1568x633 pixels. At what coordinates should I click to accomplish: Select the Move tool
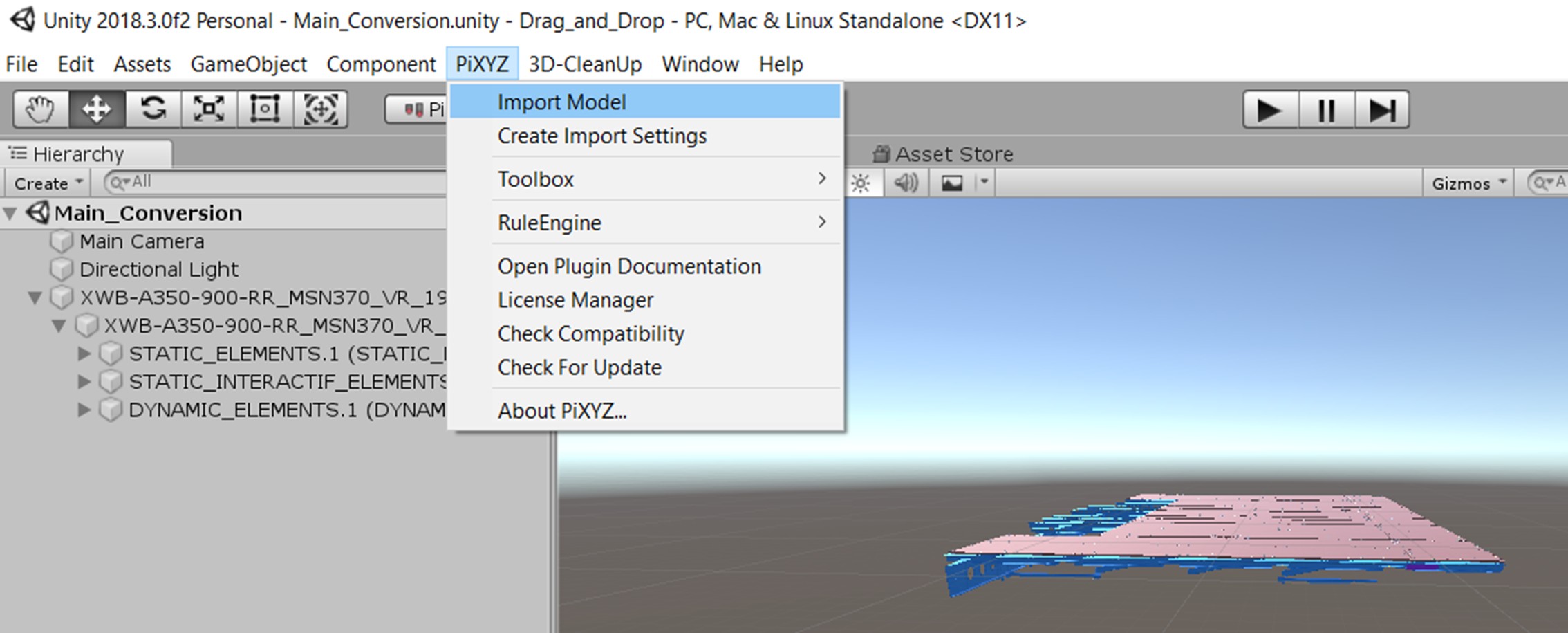(96, 109)
